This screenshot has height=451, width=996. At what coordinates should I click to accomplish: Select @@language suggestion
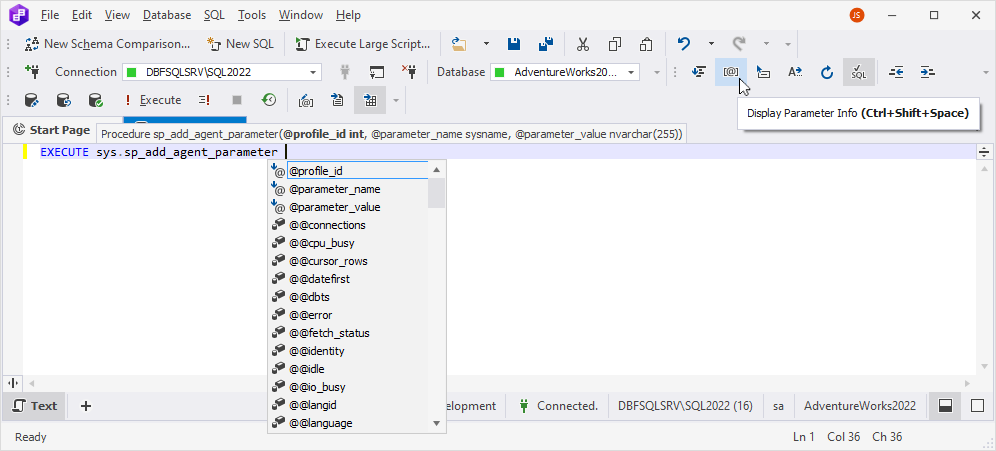click(x=348, y=422)
